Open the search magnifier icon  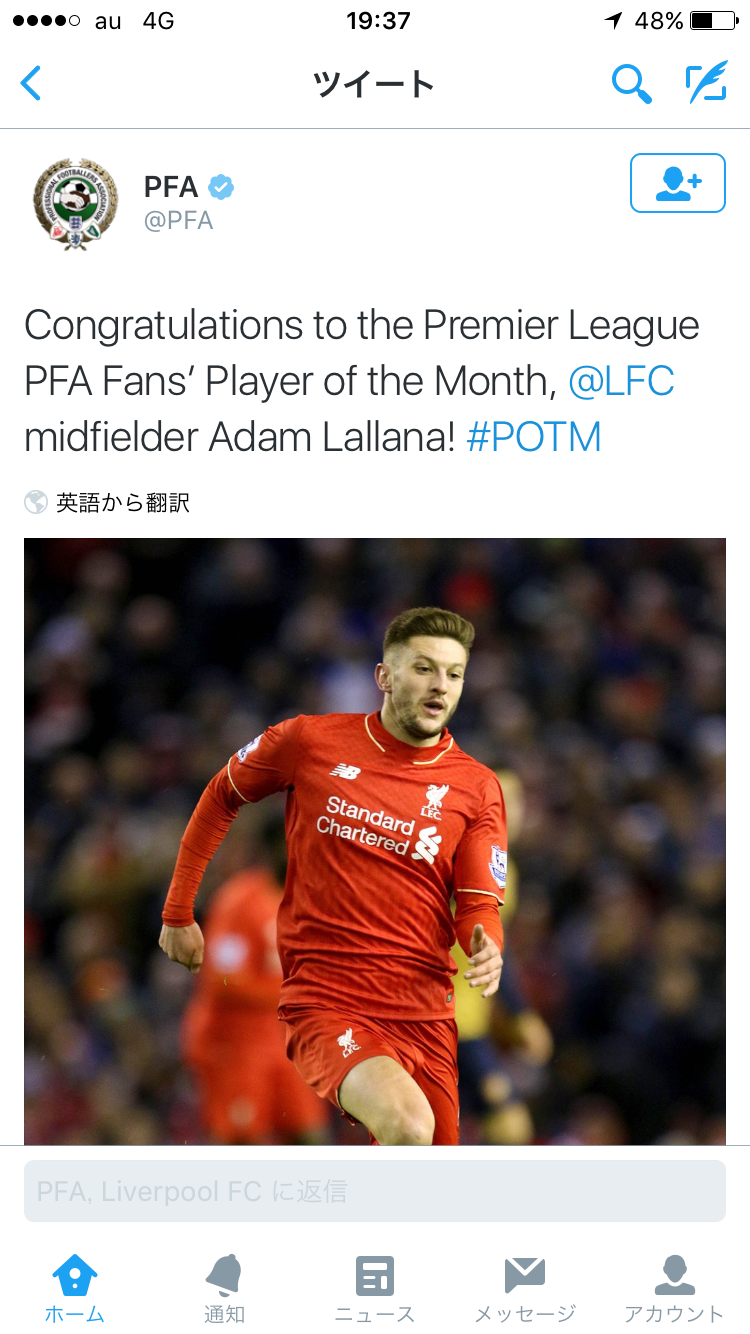click(631, 84)
